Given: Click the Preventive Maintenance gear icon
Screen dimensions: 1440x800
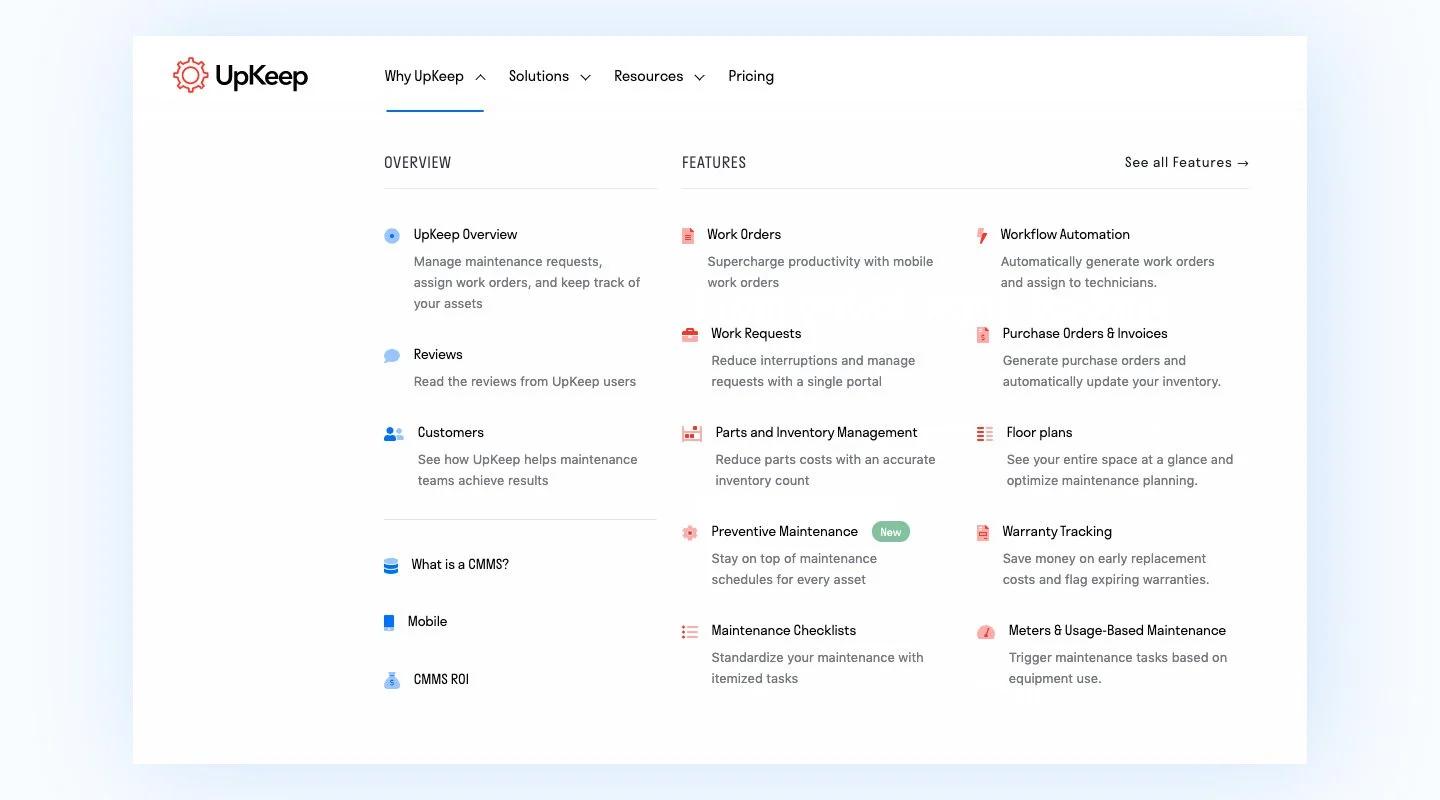Looking at the screenshot, I should point(689,532).
